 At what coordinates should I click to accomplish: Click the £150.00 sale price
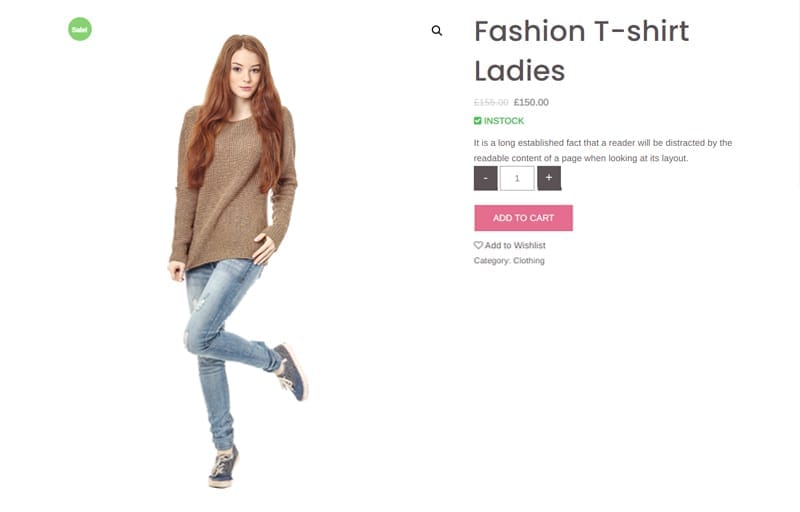(531, 102)
